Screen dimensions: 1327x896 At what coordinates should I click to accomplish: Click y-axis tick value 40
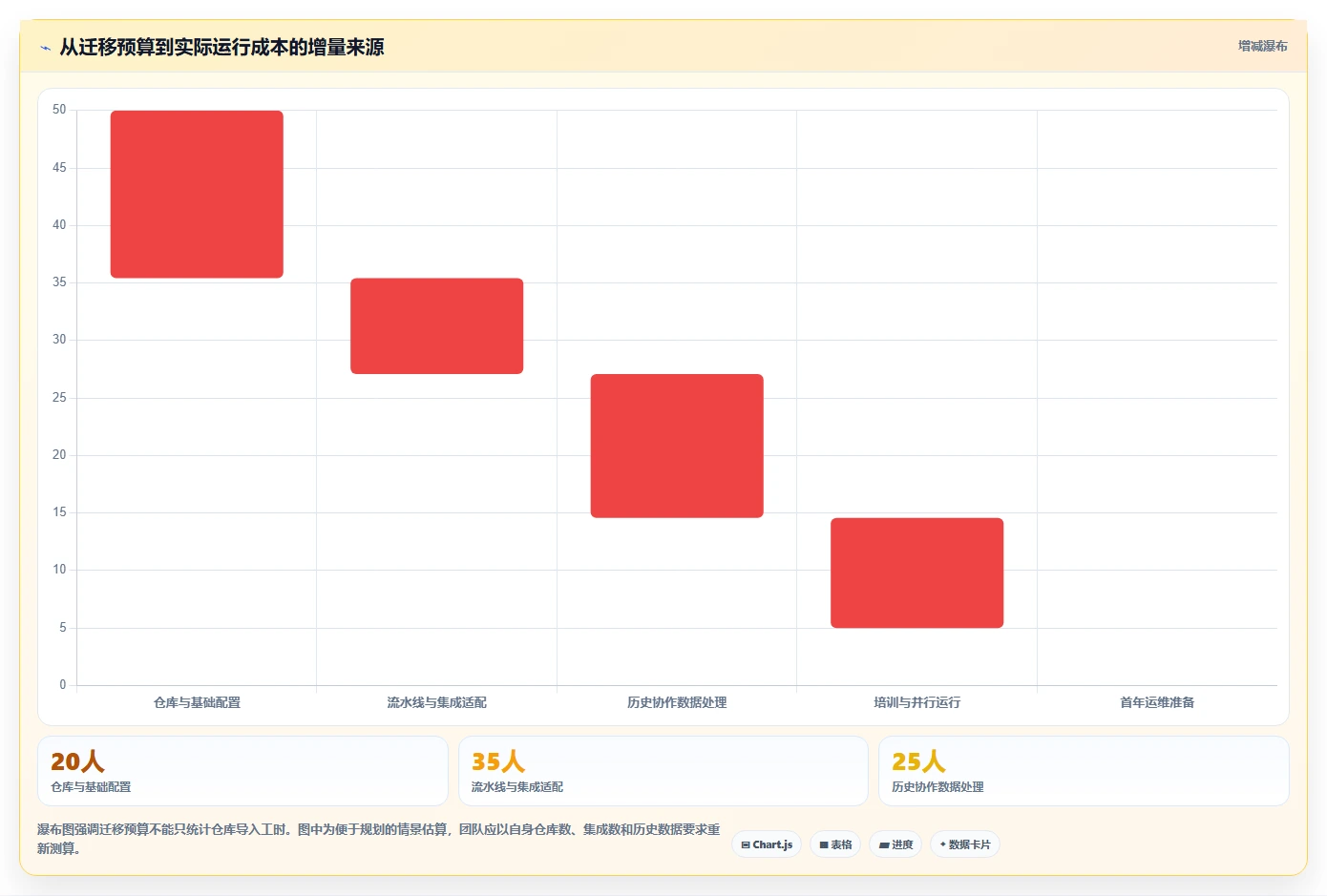tap(59, 225)
